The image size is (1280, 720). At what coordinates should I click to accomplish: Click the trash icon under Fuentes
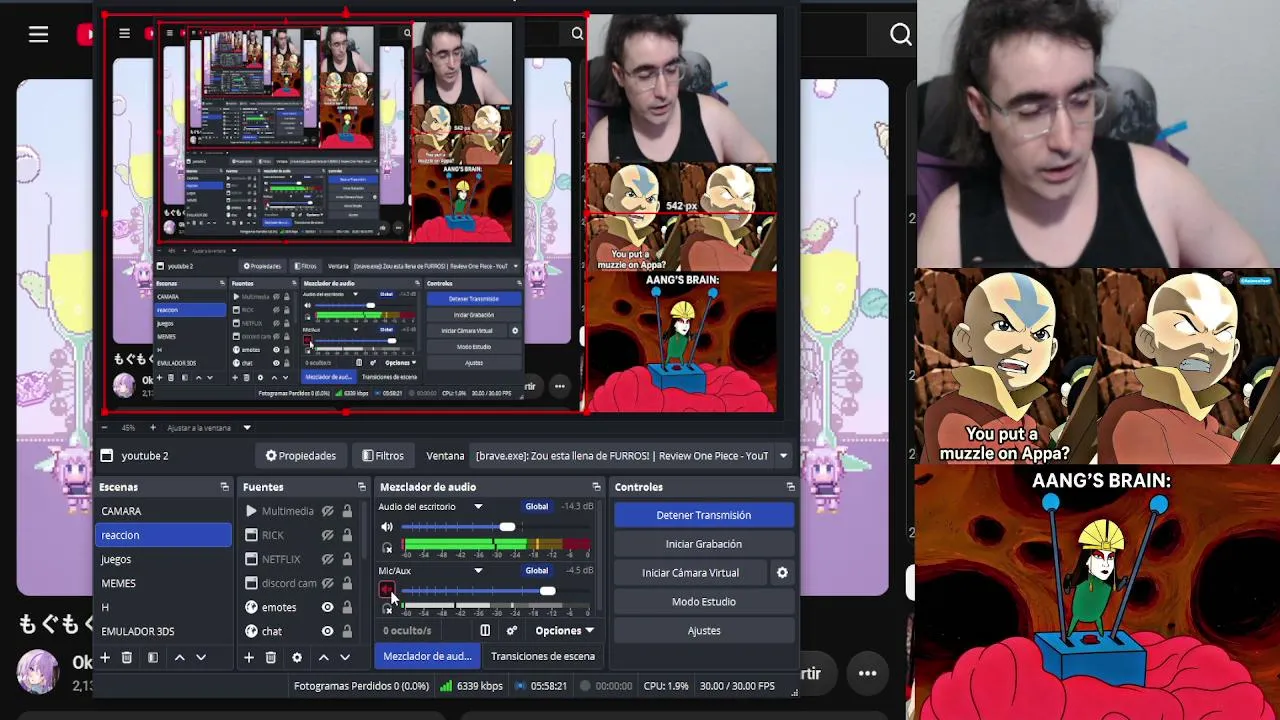pos(271,657)
